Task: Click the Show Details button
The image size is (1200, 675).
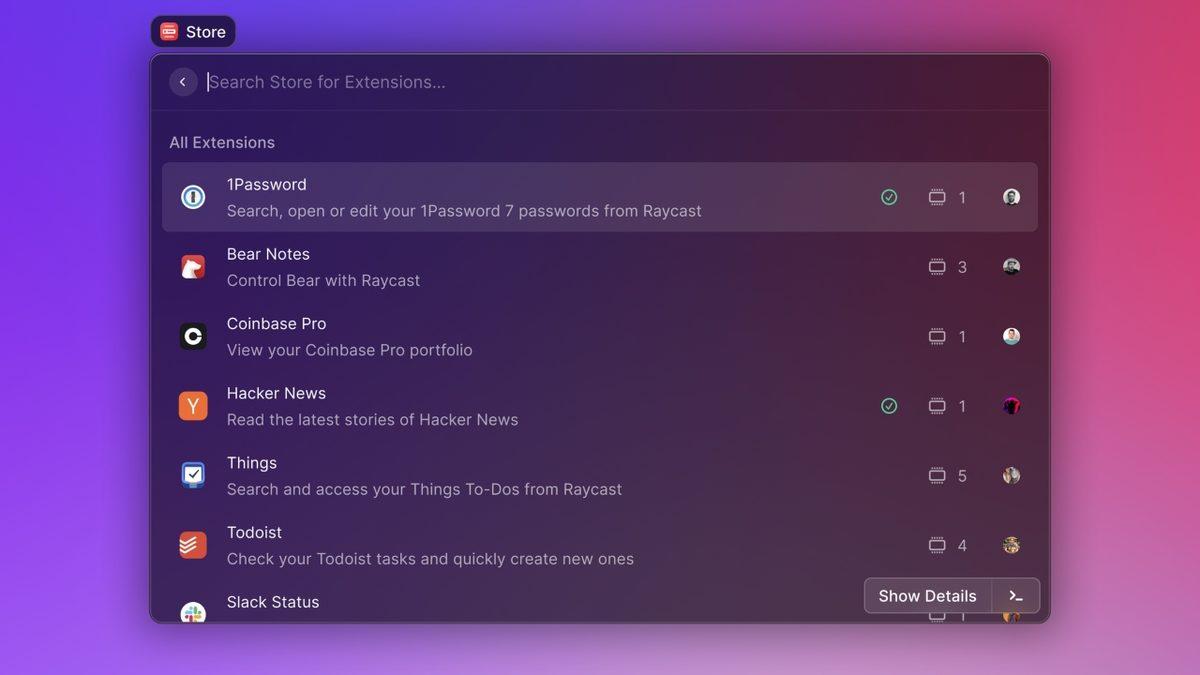Action: pyautogui.click(x=926, y=595)
